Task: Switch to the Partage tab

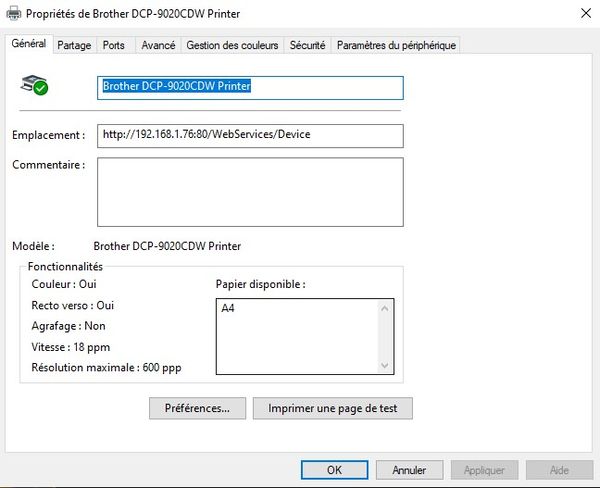Action: (74, 46)
